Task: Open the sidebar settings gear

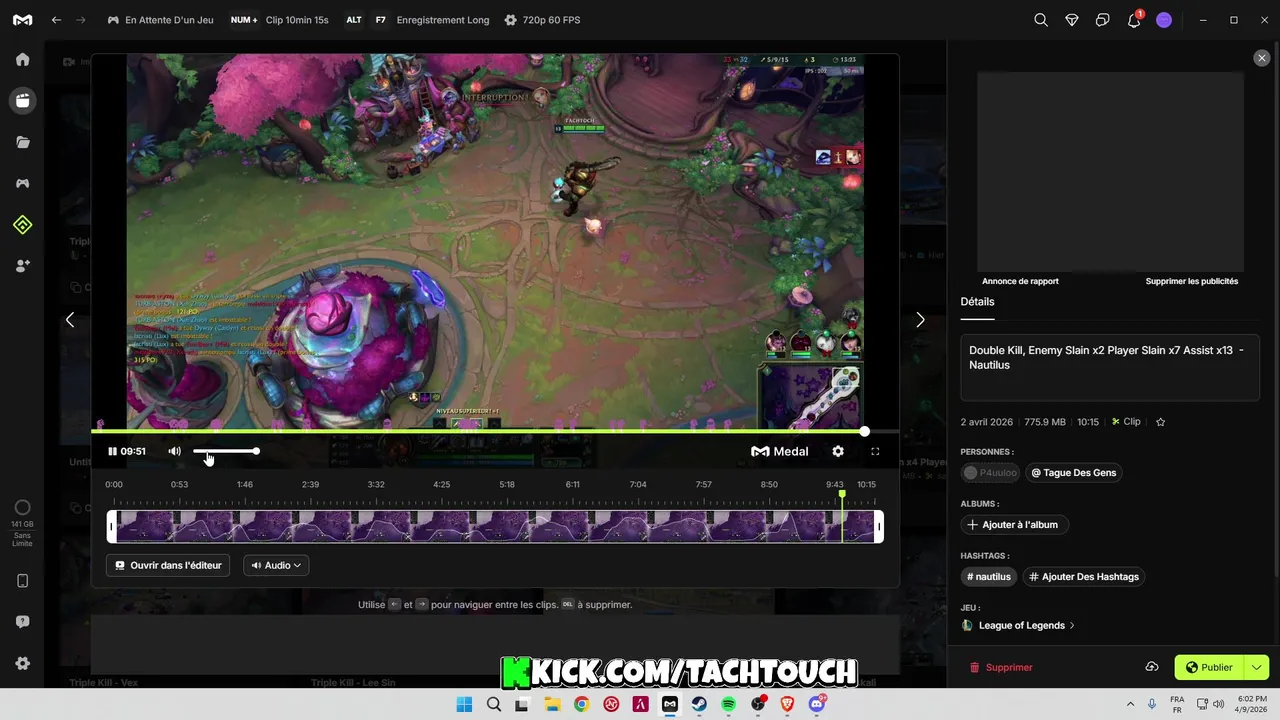Action: [x=22, y=663]
